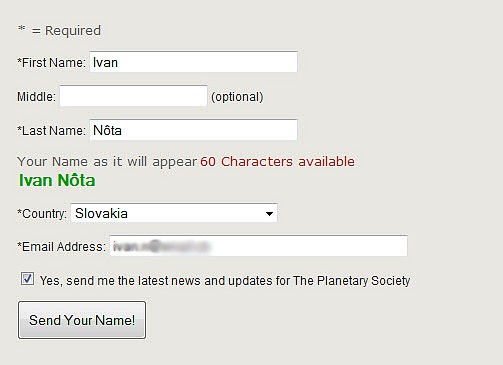
Task: Click the *Country: label
Action: tap(42, 214)
